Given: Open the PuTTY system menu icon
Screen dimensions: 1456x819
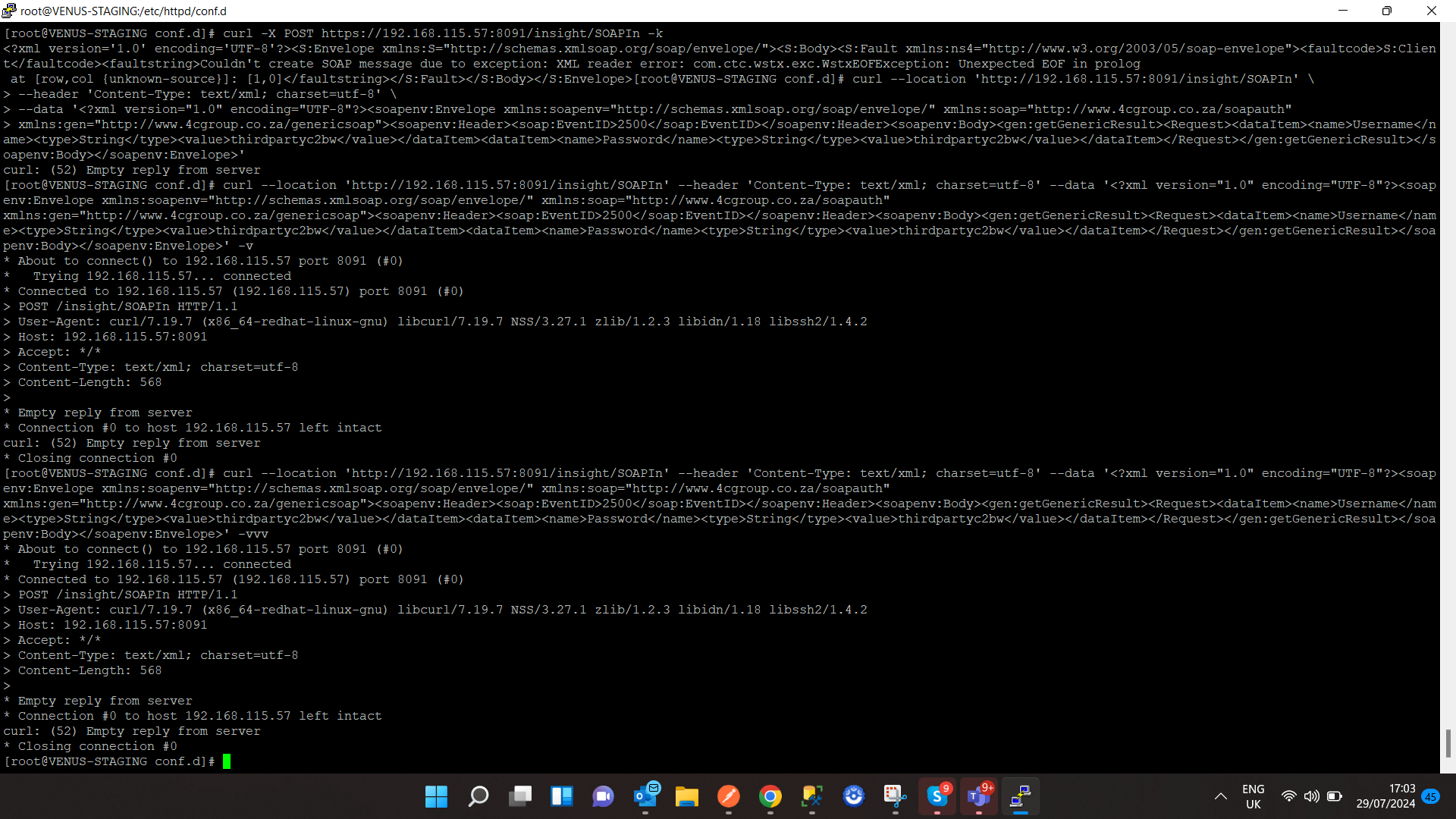Looking at the screenshot, I should 9,11.
